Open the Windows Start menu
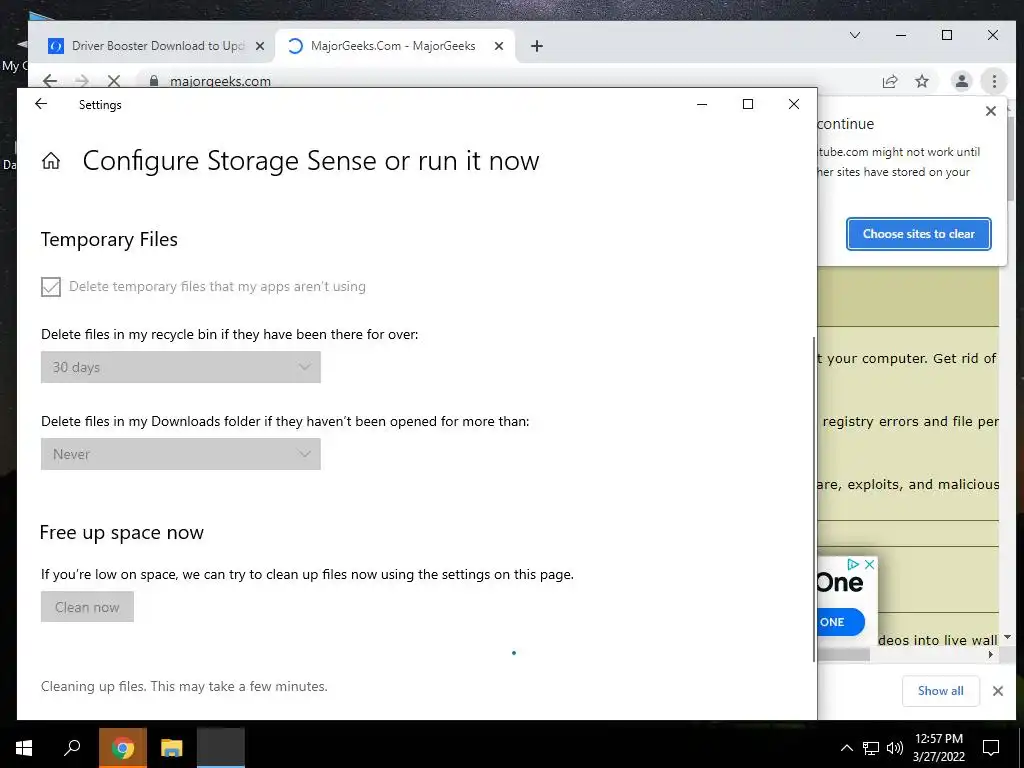Image resolution: width=1024 pixels, height=768 pixels. [x=24, y=748]
